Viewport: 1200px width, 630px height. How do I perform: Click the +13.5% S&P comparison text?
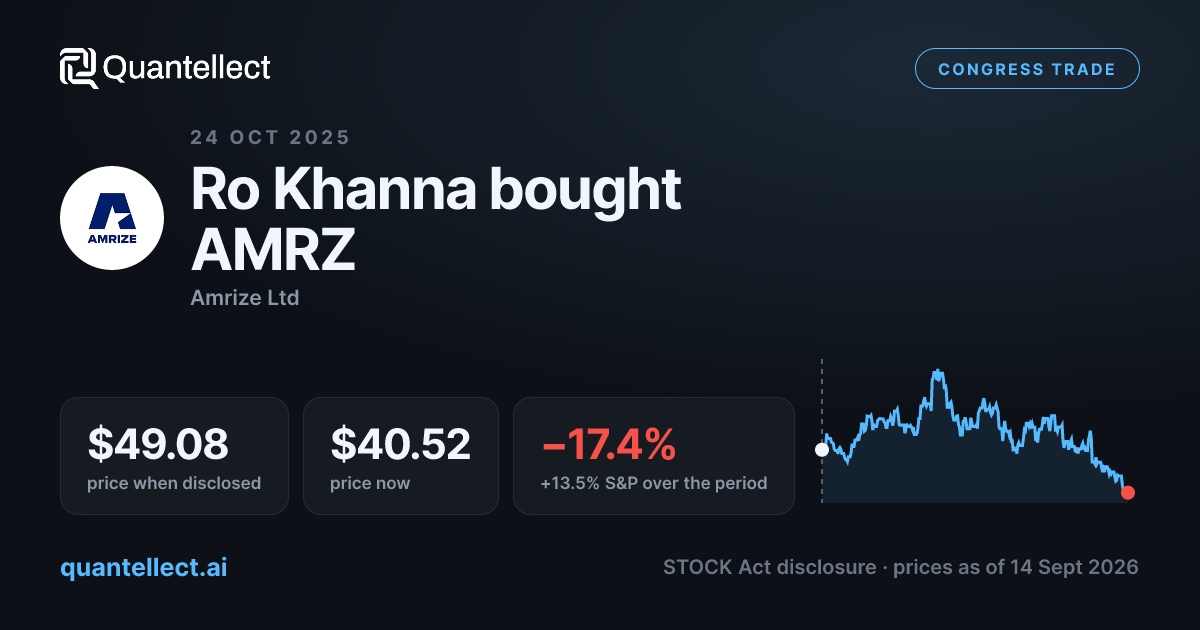coord(654,483)
